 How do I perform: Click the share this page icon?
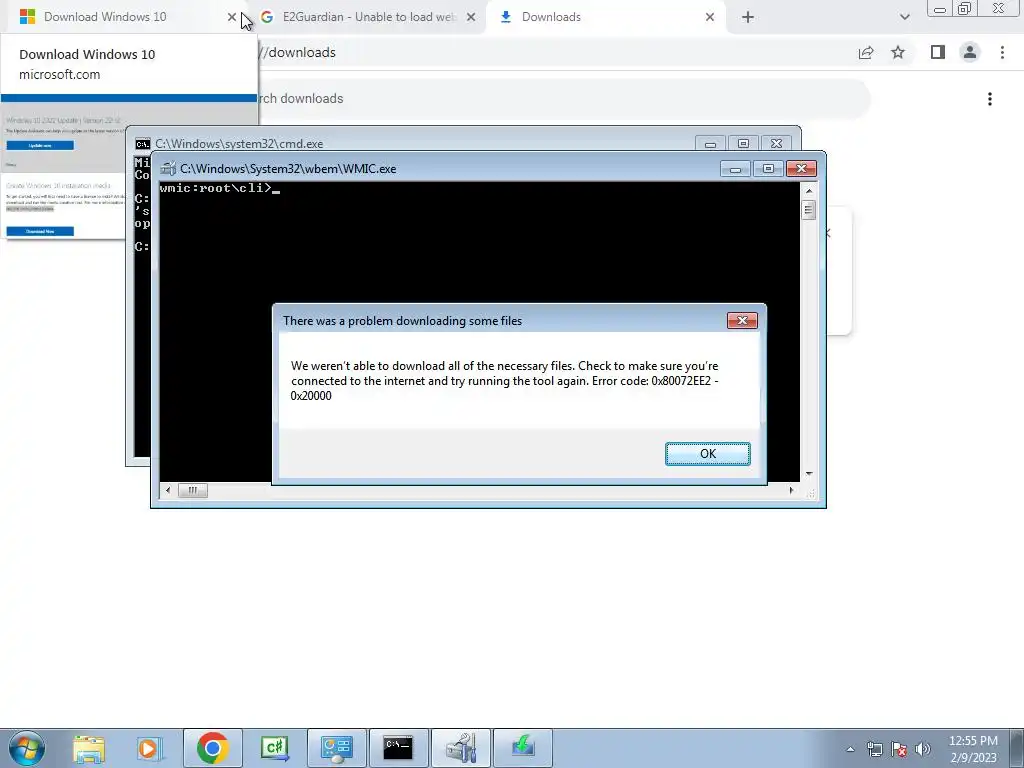point(866,52)
